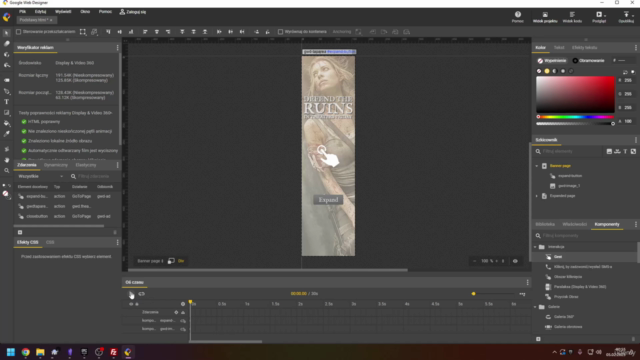Open the Plik menu
This screenshot has width=640, height=360.
pyautogui.click(x=22, y=12)
